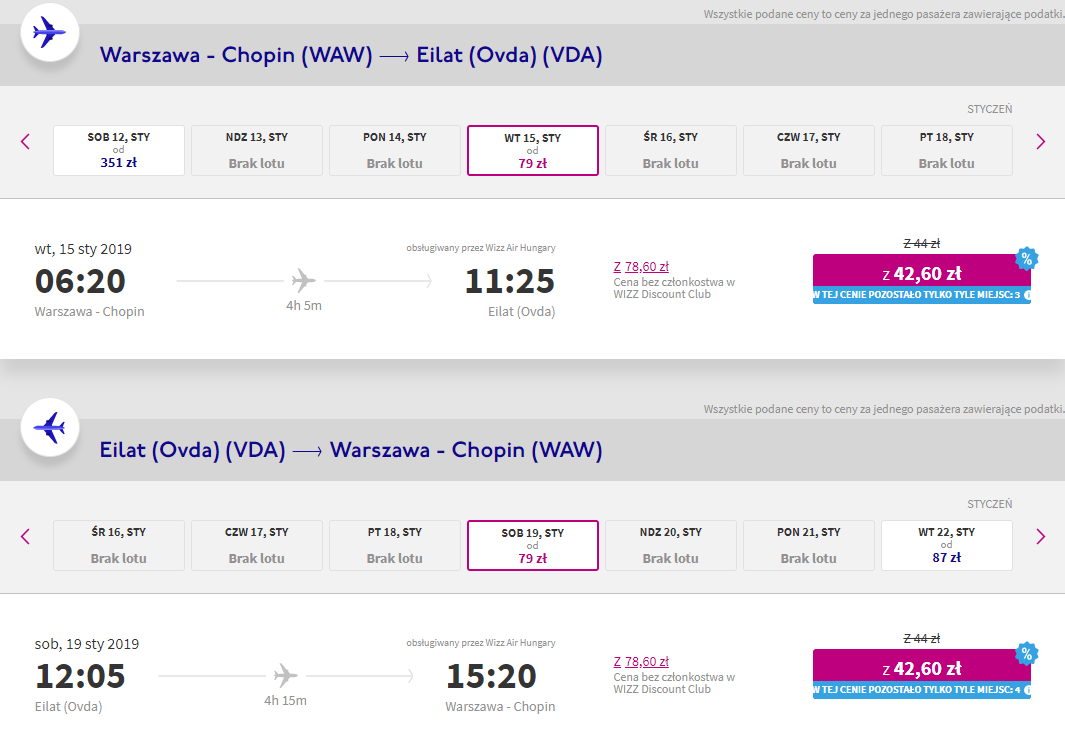1065x754 pixels.
Task: Show later return dates with right arrow
Action: [x=1040, y=537]
